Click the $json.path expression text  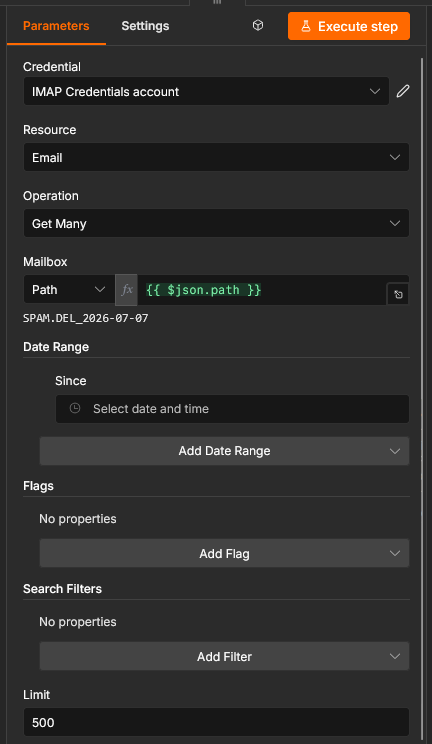(x=204, y=289)
